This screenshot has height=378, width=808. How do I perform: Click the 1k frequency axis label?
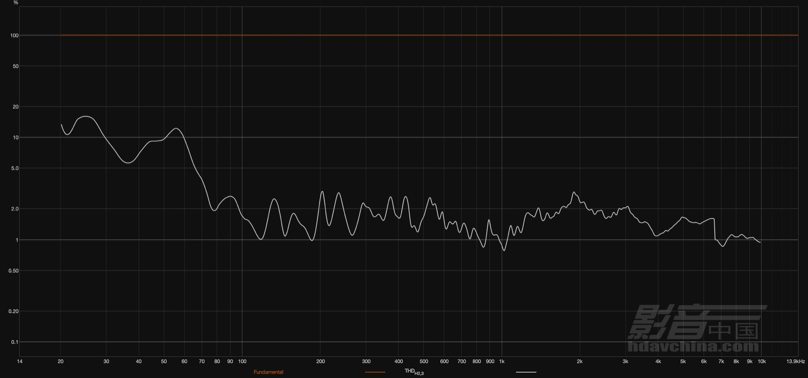[x=502, y=362]
